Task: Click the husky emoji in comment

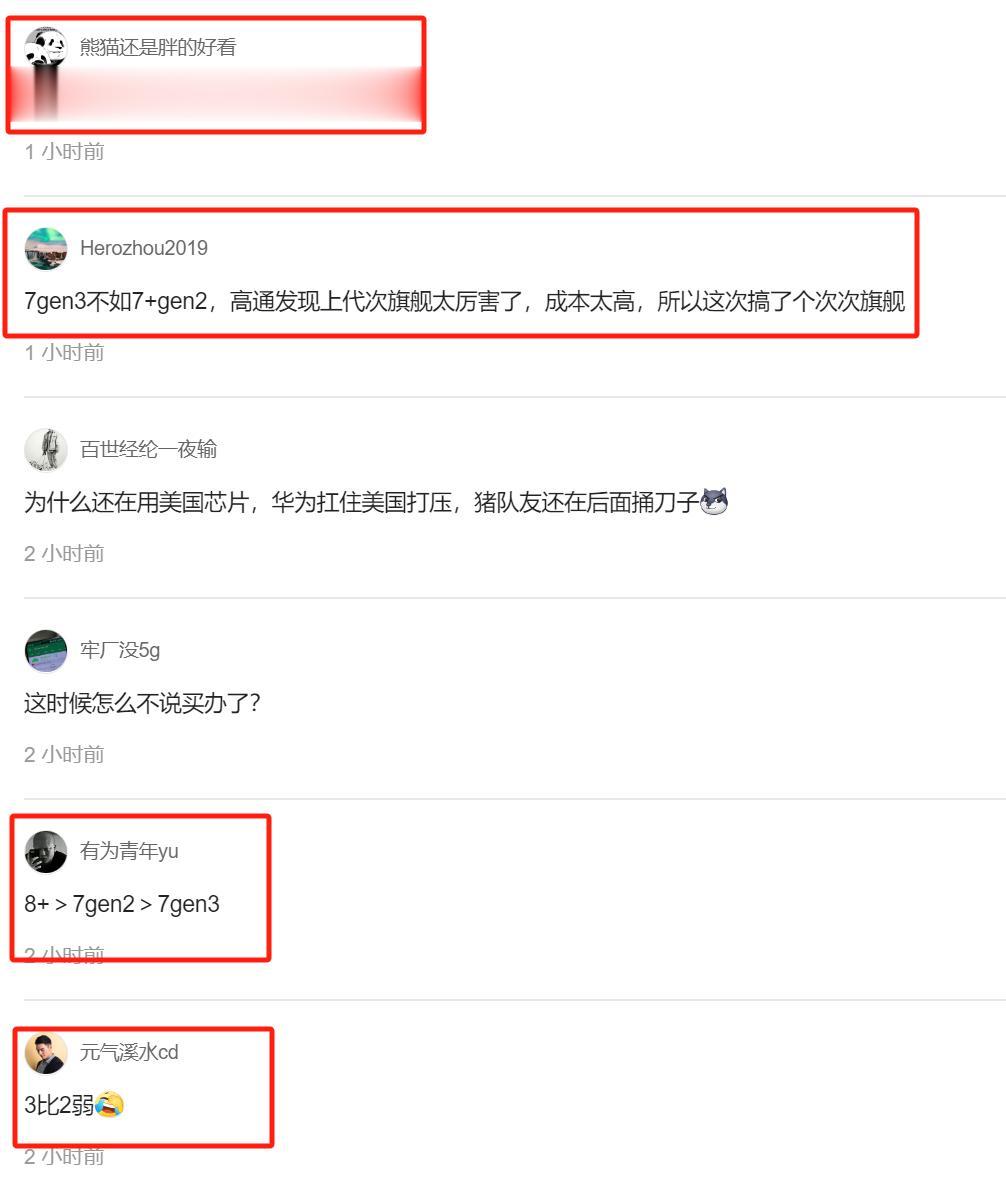Action: click(714, 501)
